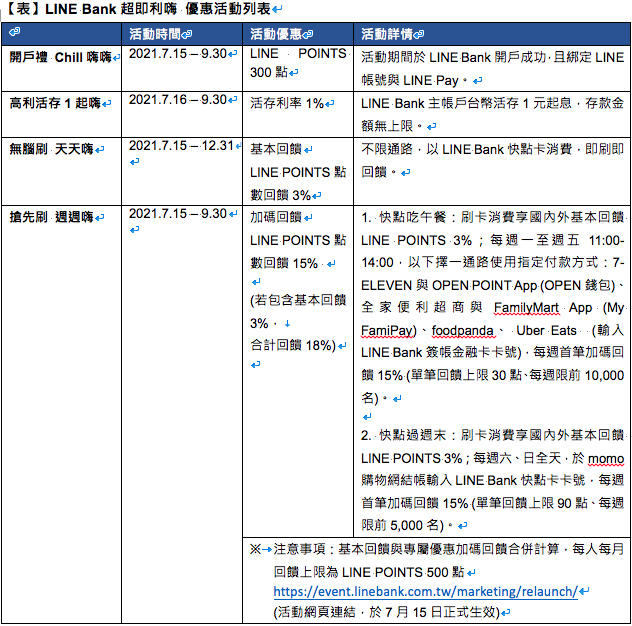632x626 pixels.
Task: Click the date cell '2021.7.16 – 9.30'
Action: coord(178,100)
